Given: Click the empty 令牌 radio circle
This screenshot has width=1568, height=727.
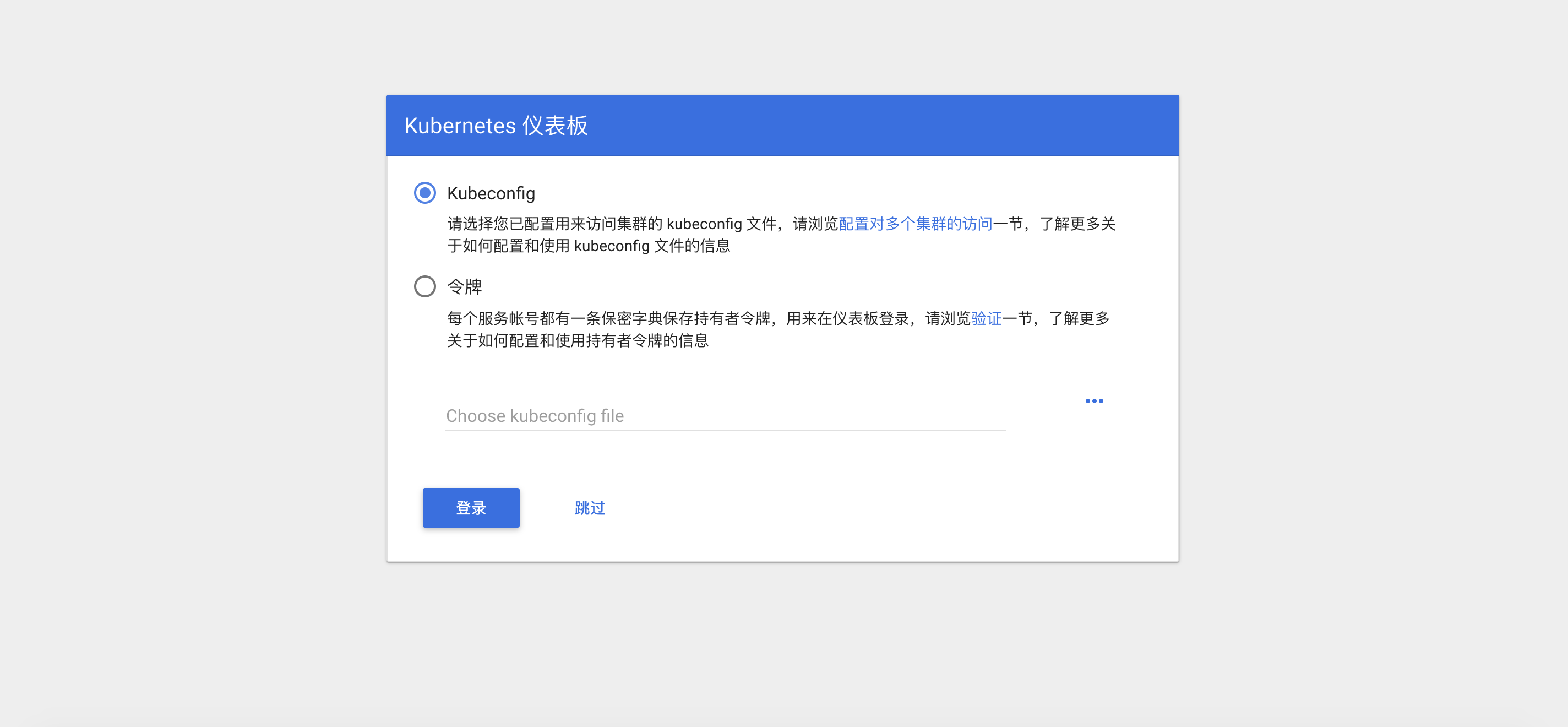Looking at the screenshot, I should (x=425, y=286).
